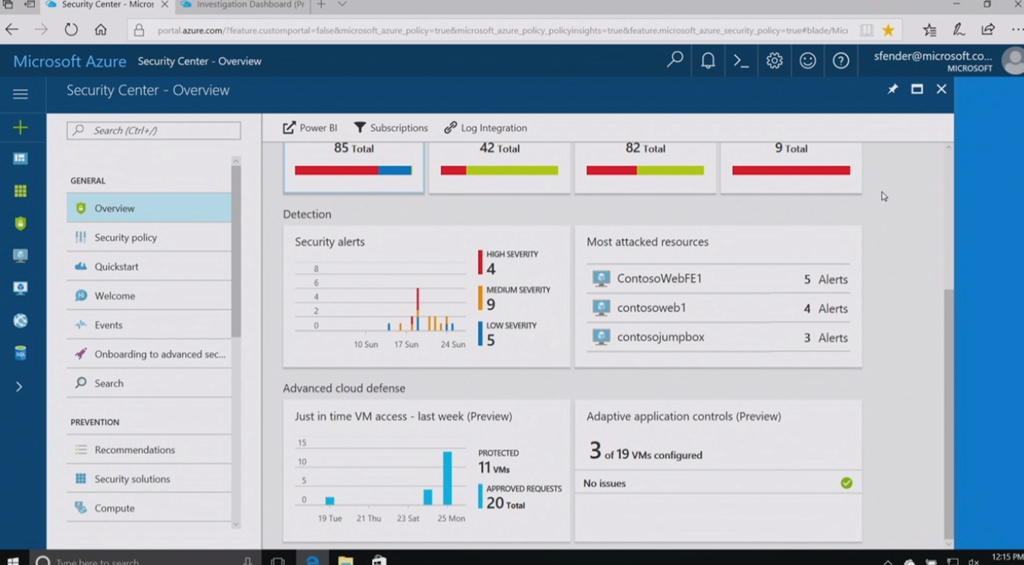Open File Explorer from the taskbar

pyautogui.click(x=345, y=560)
